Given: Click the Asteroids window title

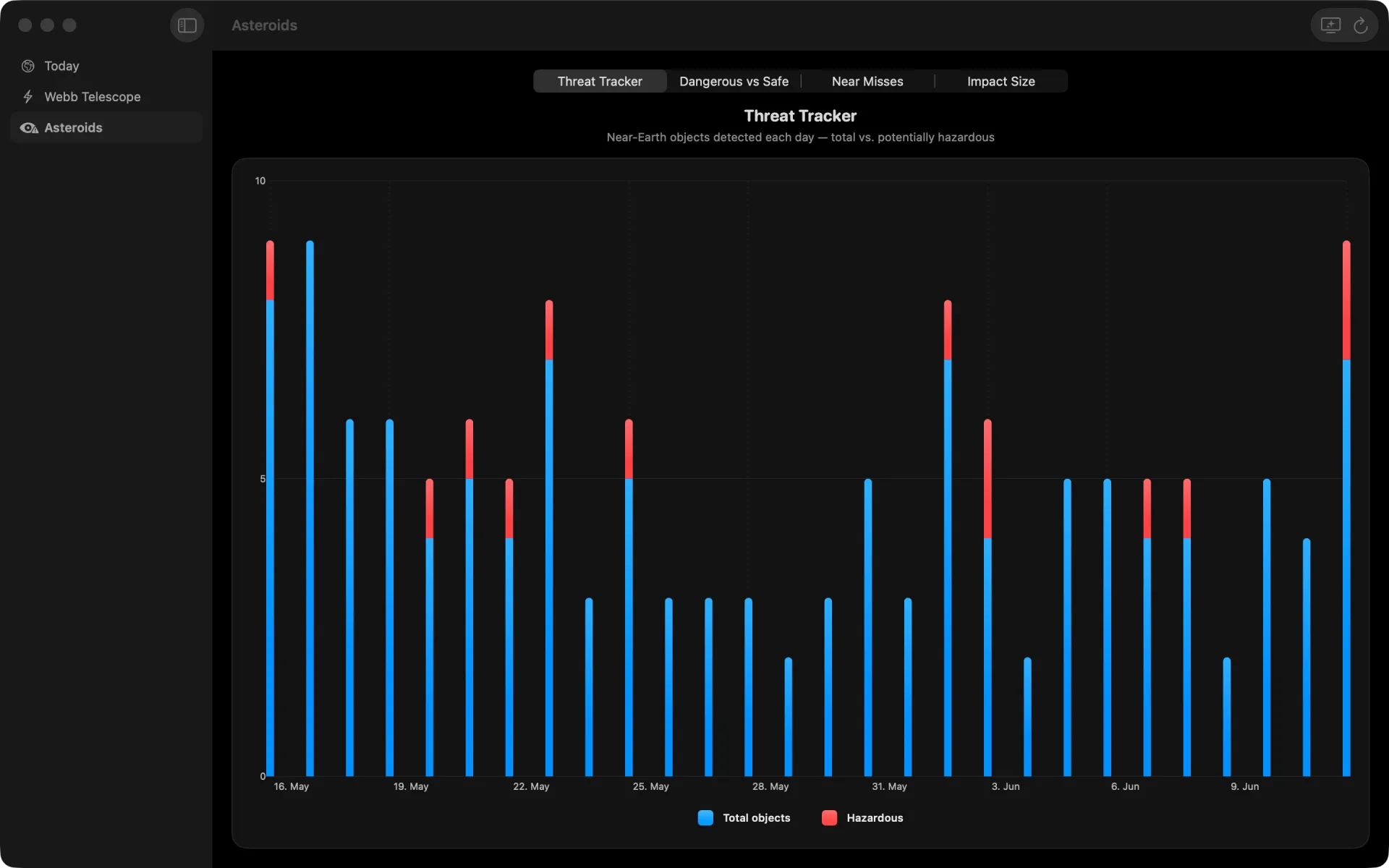Looking at the screenshot, I should (264, 25).
